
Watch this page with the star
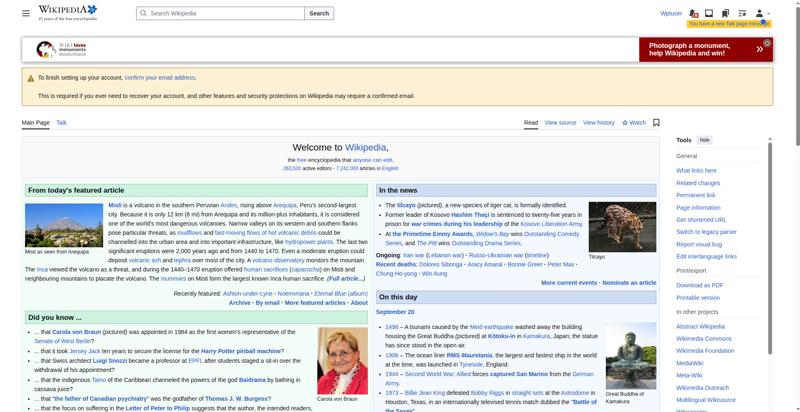[x=634, y=122]
